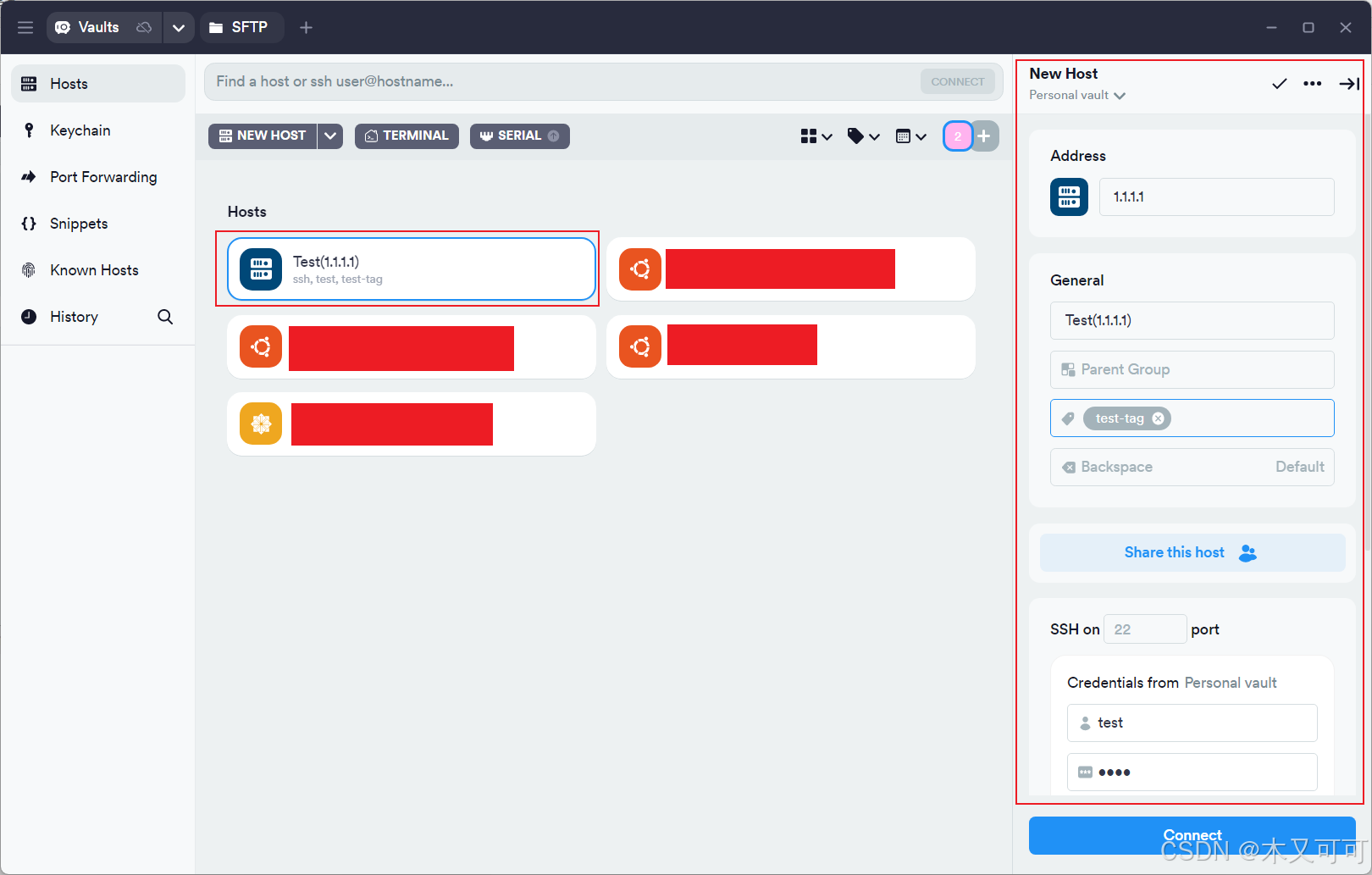Click the checkmark to save host
1372x875 pixels.
pos(1279,83)
